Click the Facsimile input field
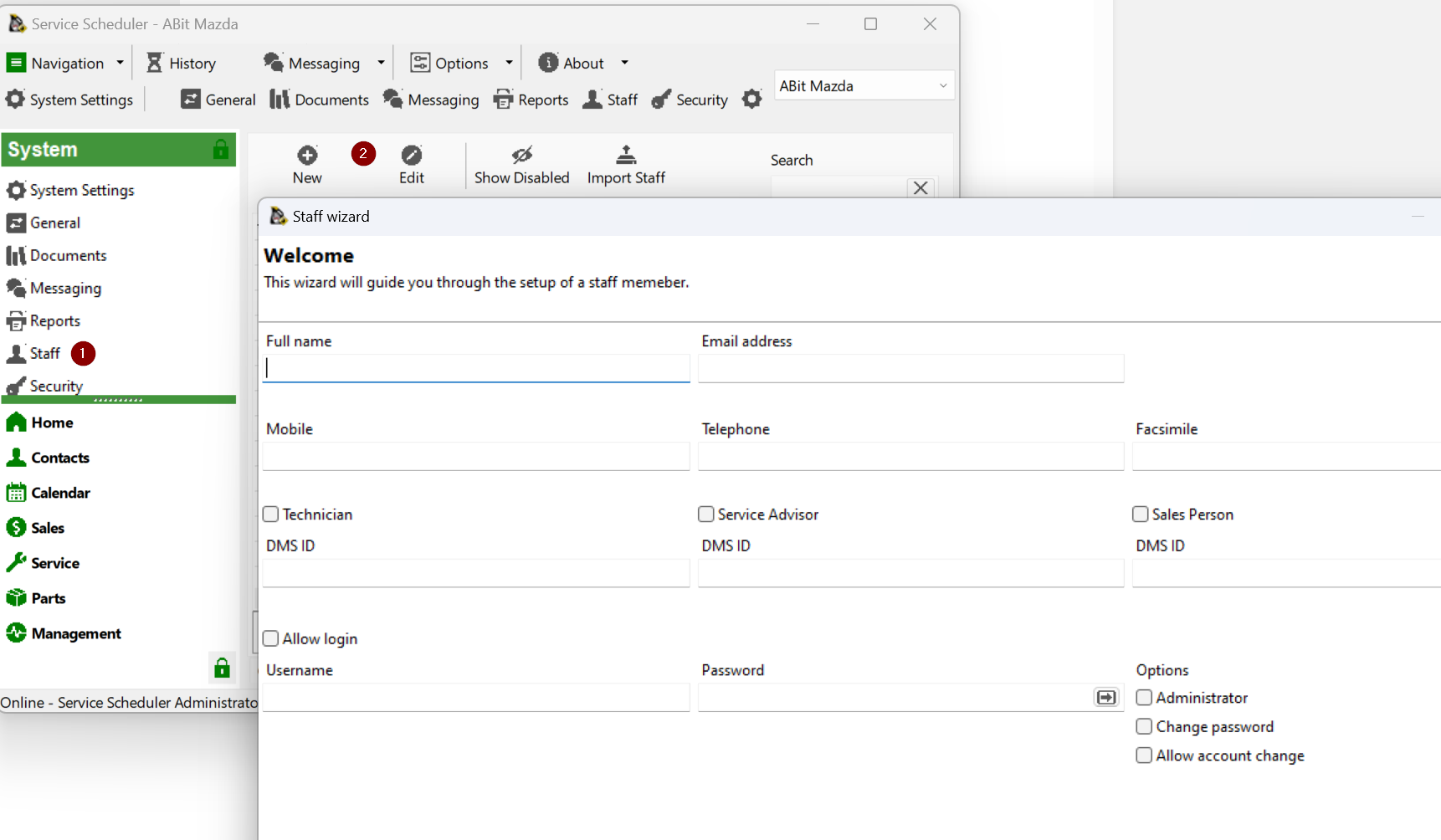This screenshot has width=1441, height=840. [x=1286, y=456]
